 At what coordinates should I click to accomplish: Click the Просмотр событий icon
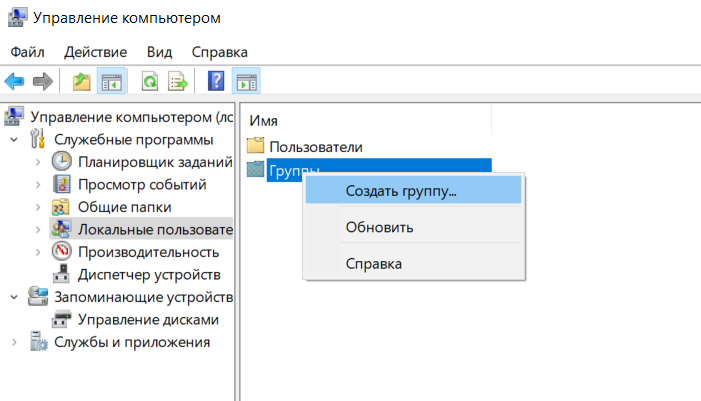point(61,184)
